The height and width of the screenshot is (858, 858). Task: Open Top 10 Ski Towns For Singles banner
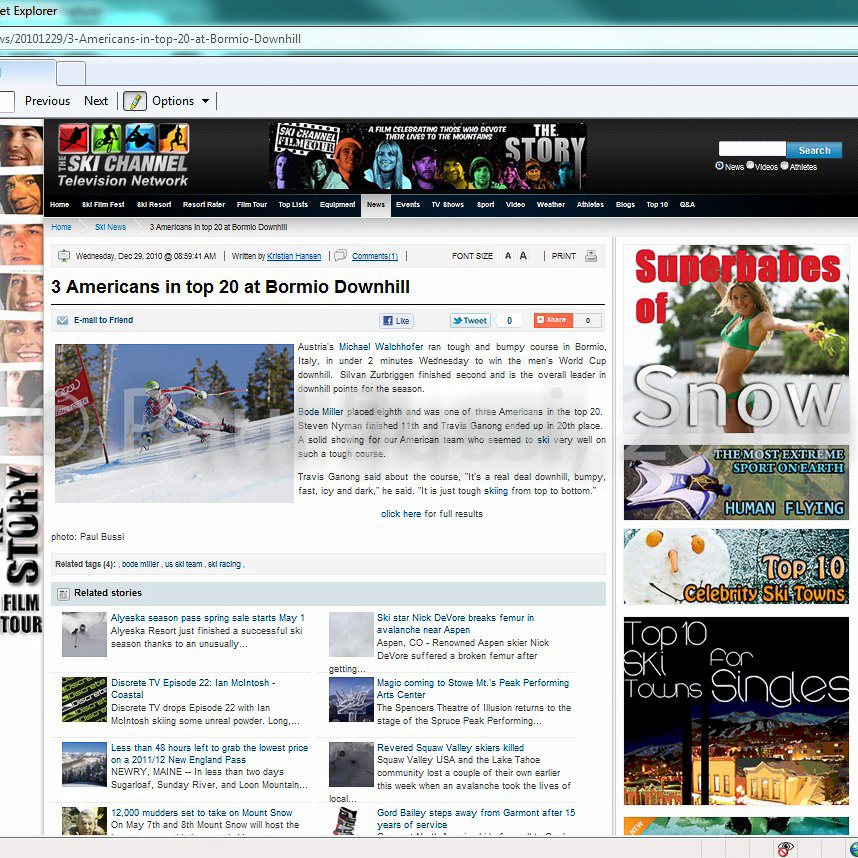[736, 711]
